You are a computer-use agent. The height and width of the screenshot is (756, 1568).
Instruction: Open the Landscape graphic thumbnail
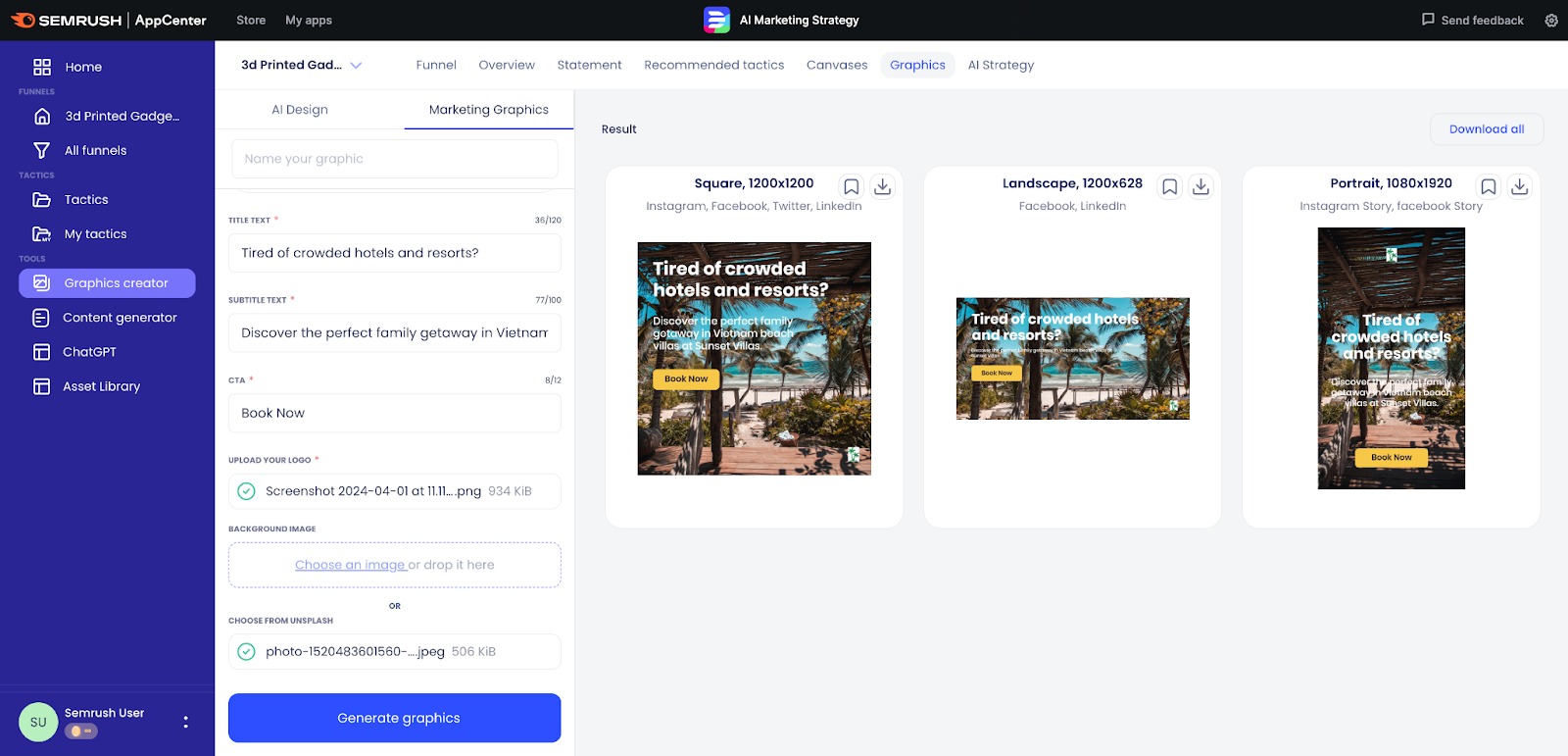click(x=1073, y=359)
